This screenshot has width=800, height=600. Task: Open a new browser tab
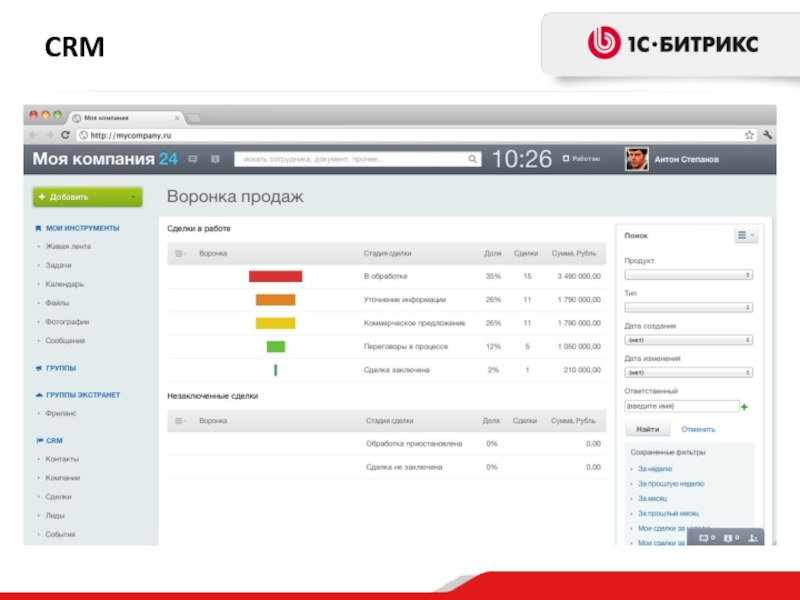(194, 118)
